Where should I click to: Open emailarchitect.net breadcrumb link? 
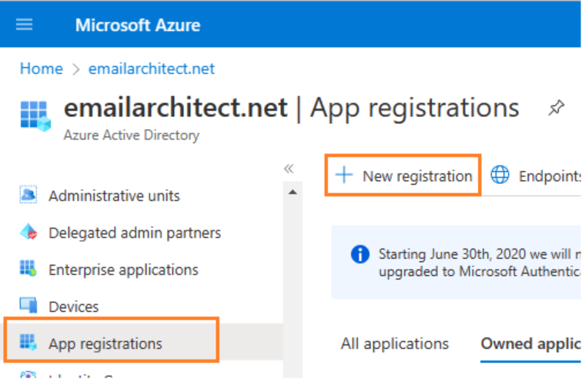point(151,69)
